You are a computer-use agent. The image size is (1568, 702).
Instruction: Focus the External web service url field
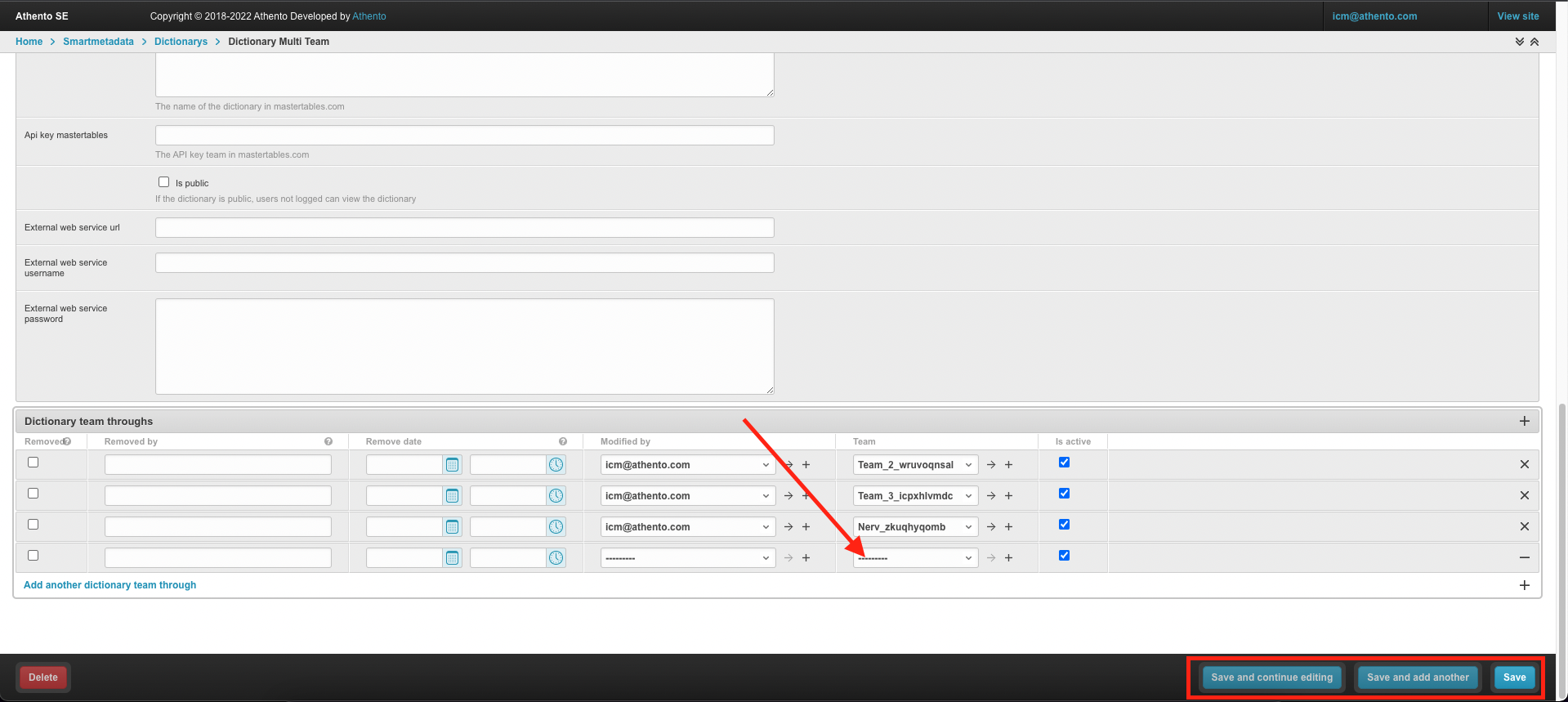(465, 228)
